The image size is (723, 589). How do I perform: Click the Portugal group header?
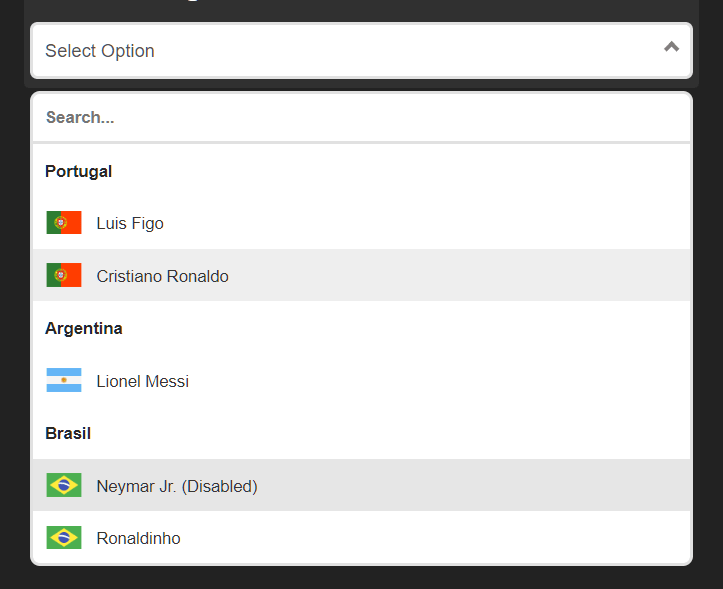click(x=79, y=171)
